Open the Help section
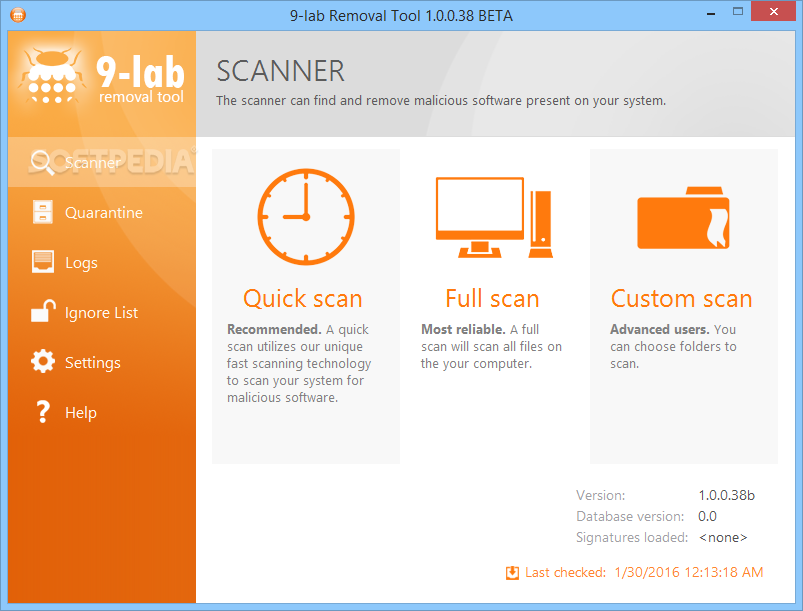 (x=102, y=412)
